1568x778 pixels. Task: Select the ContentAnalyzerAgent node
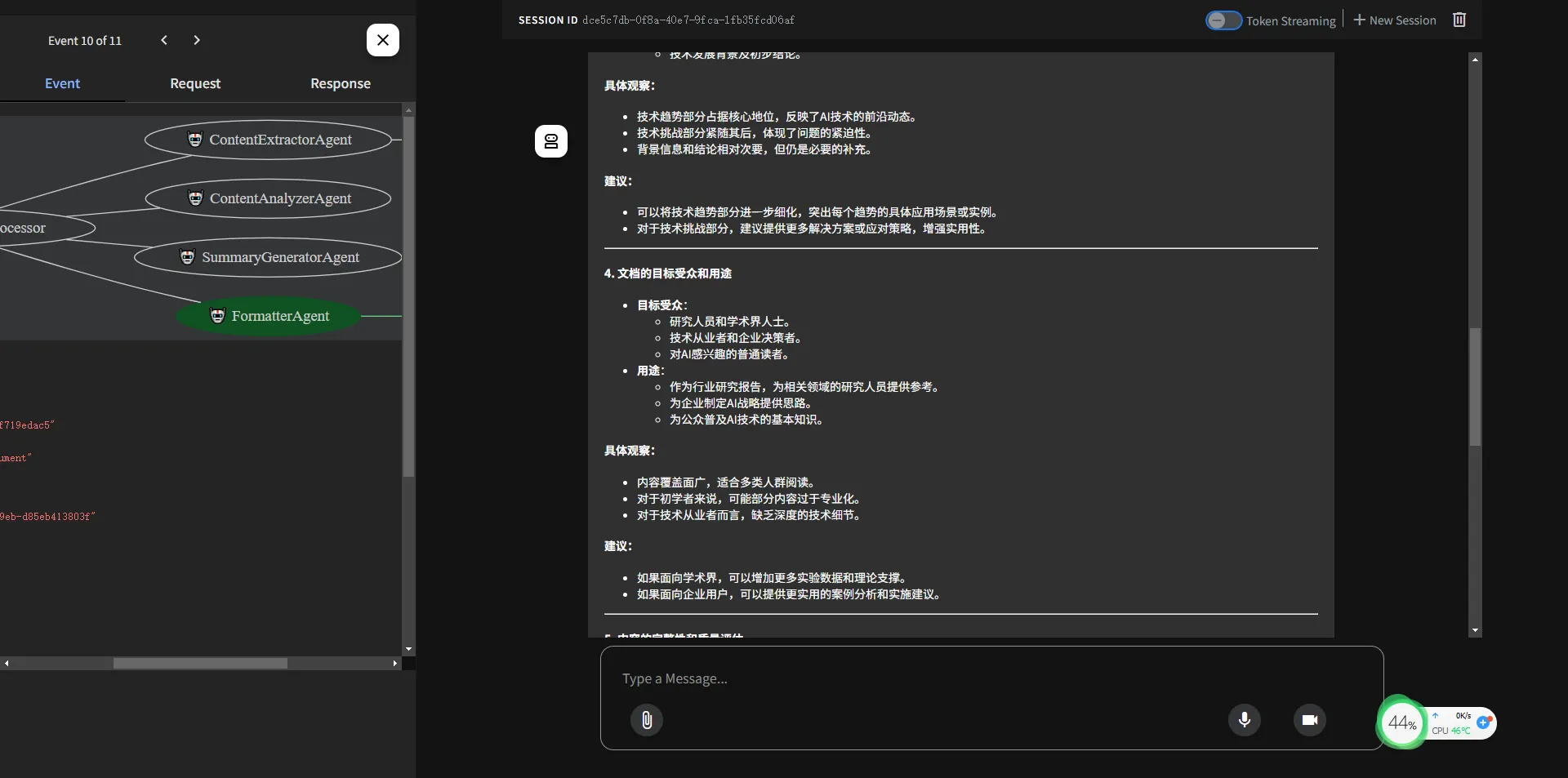coord(269,198)
